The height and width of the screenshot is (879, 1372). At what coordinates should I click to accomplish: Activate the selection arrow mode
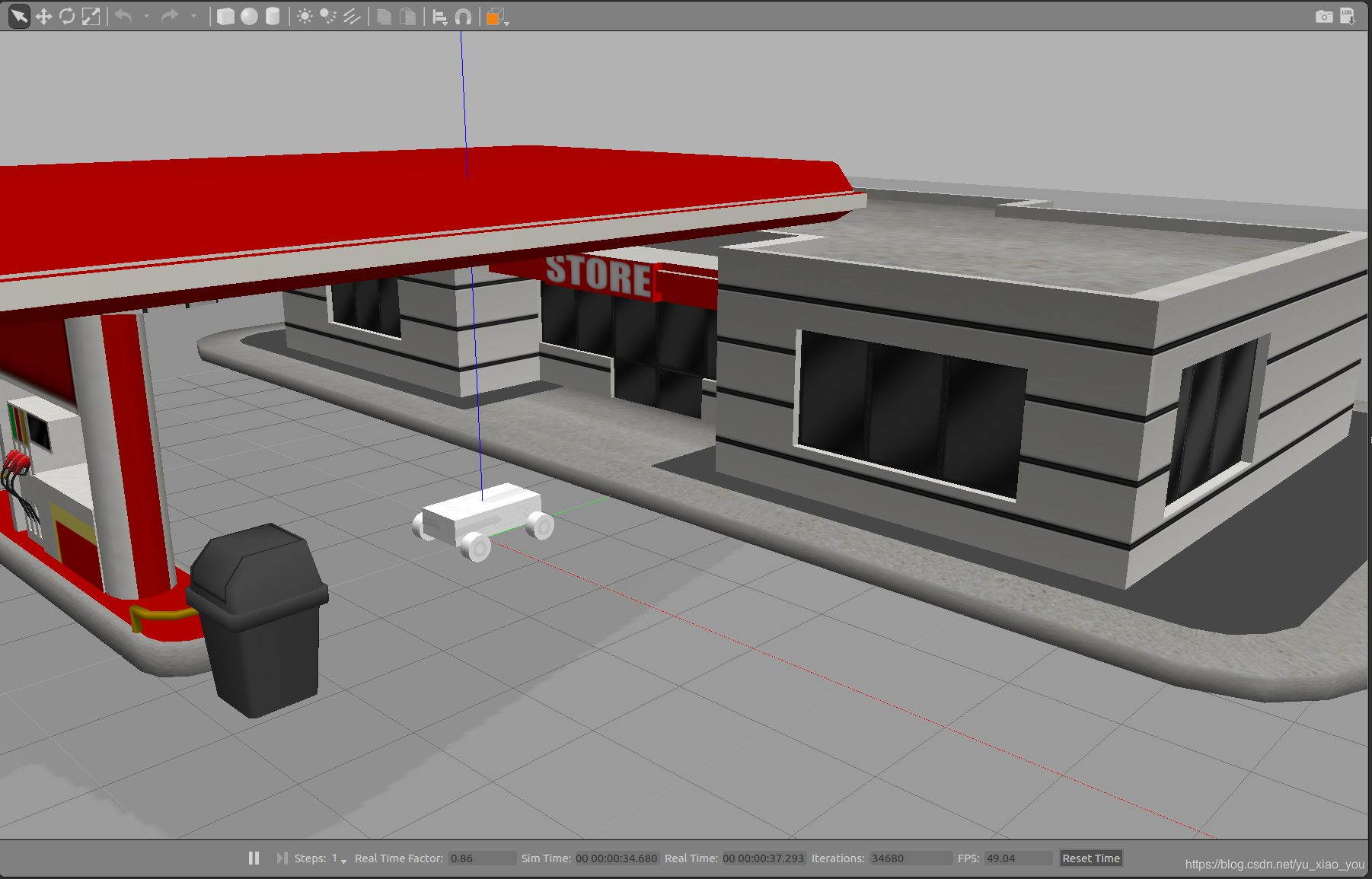[19, 17]
